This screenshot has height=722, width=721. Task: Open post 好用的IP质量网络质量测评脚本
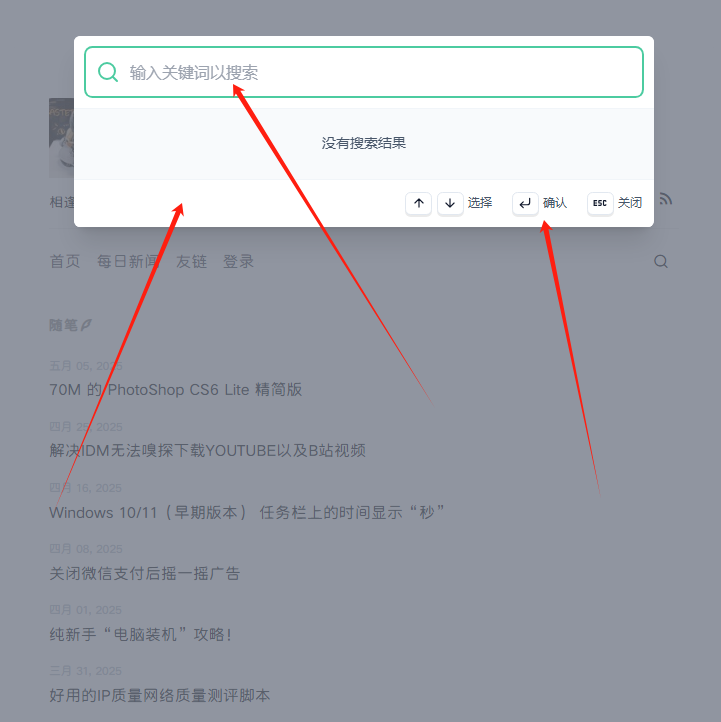(160, 695)
